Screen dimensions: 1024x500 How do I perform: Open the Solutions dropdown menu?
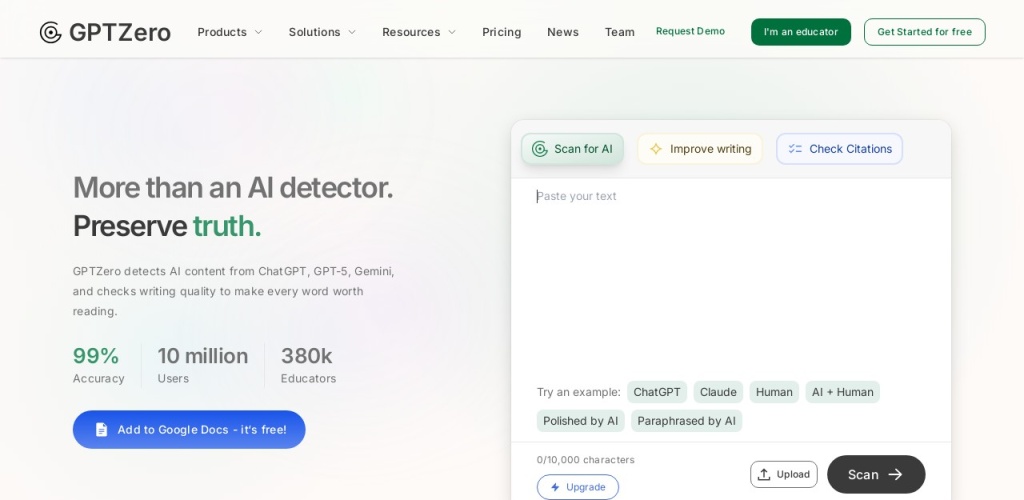pyautogui.click(x=322, y=32)
